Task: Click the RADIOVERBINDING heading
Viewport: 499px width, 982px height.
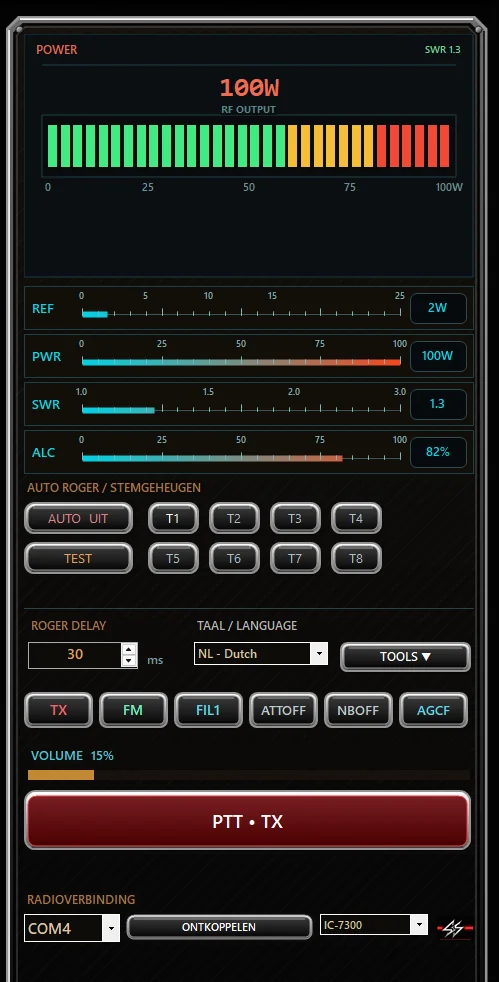Action: click(x=81, y=899)
